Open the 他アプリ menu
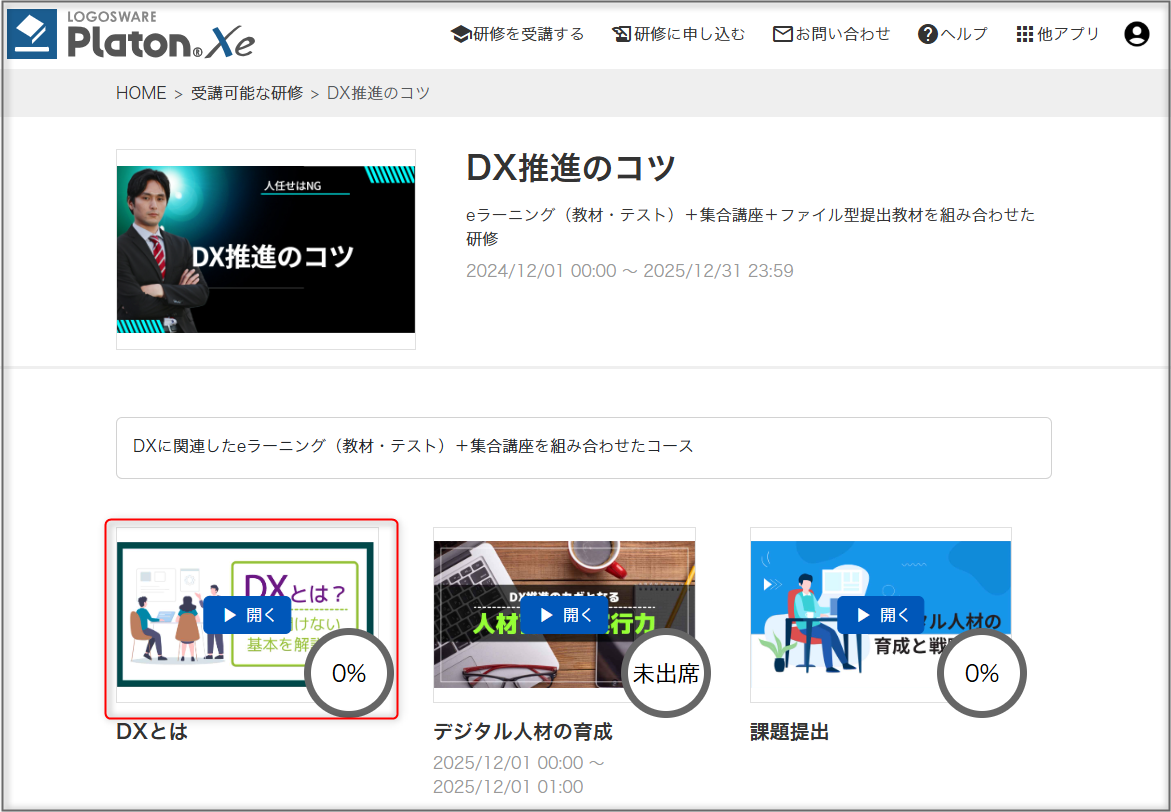The image size is (1171, 812). click(x=1058, y=34)
